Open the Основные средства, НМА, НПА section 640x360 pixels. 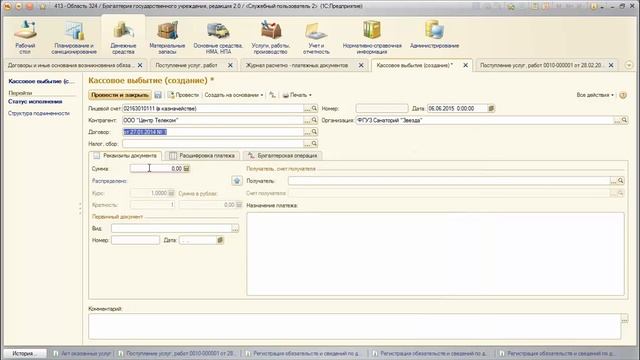click(218, 38)
